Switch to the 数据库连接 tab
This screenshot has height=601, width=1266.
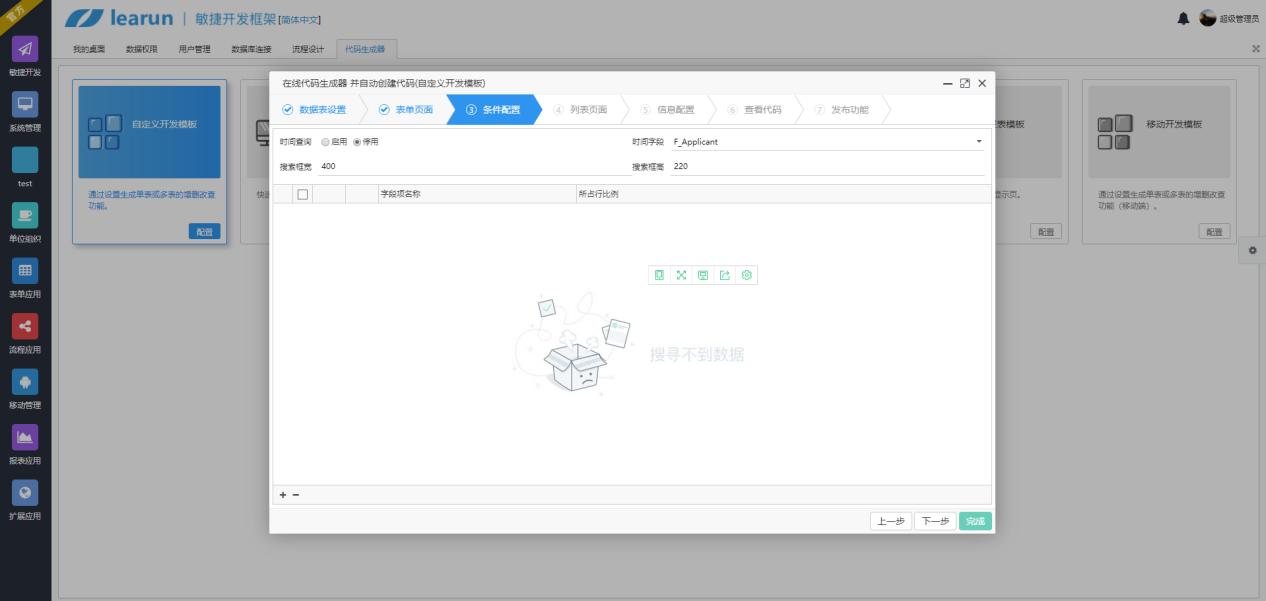(251, 48)
